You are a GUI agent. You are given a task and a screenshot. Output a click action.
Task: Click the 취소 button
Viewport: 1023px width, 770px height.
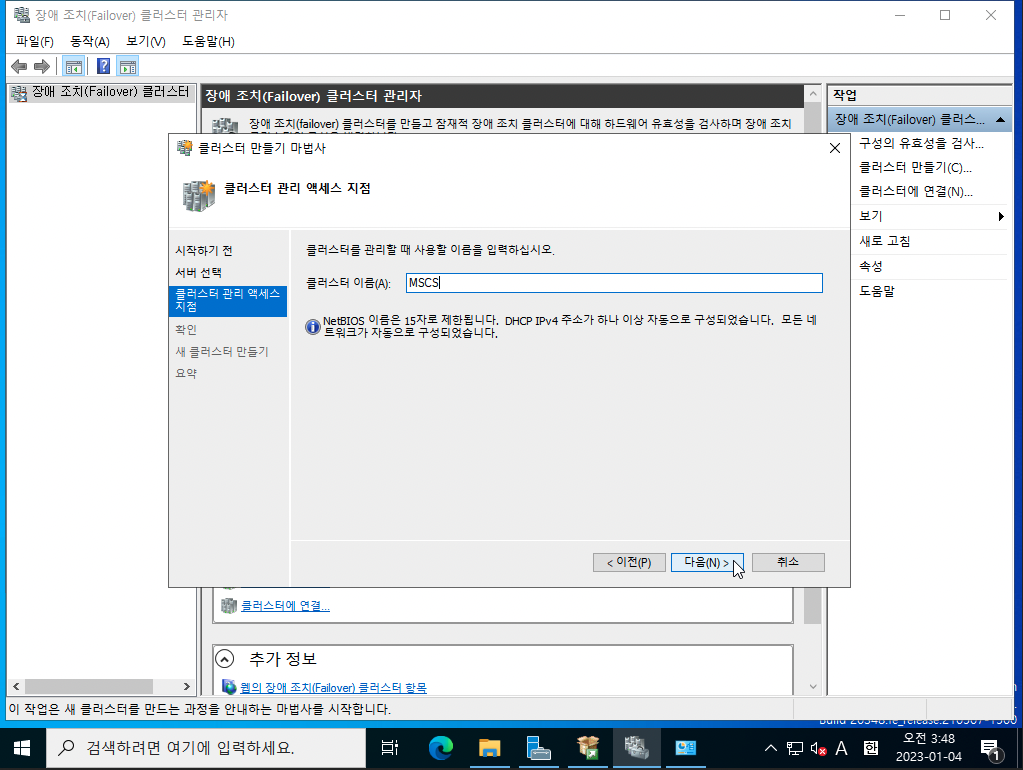coord(788,562)
